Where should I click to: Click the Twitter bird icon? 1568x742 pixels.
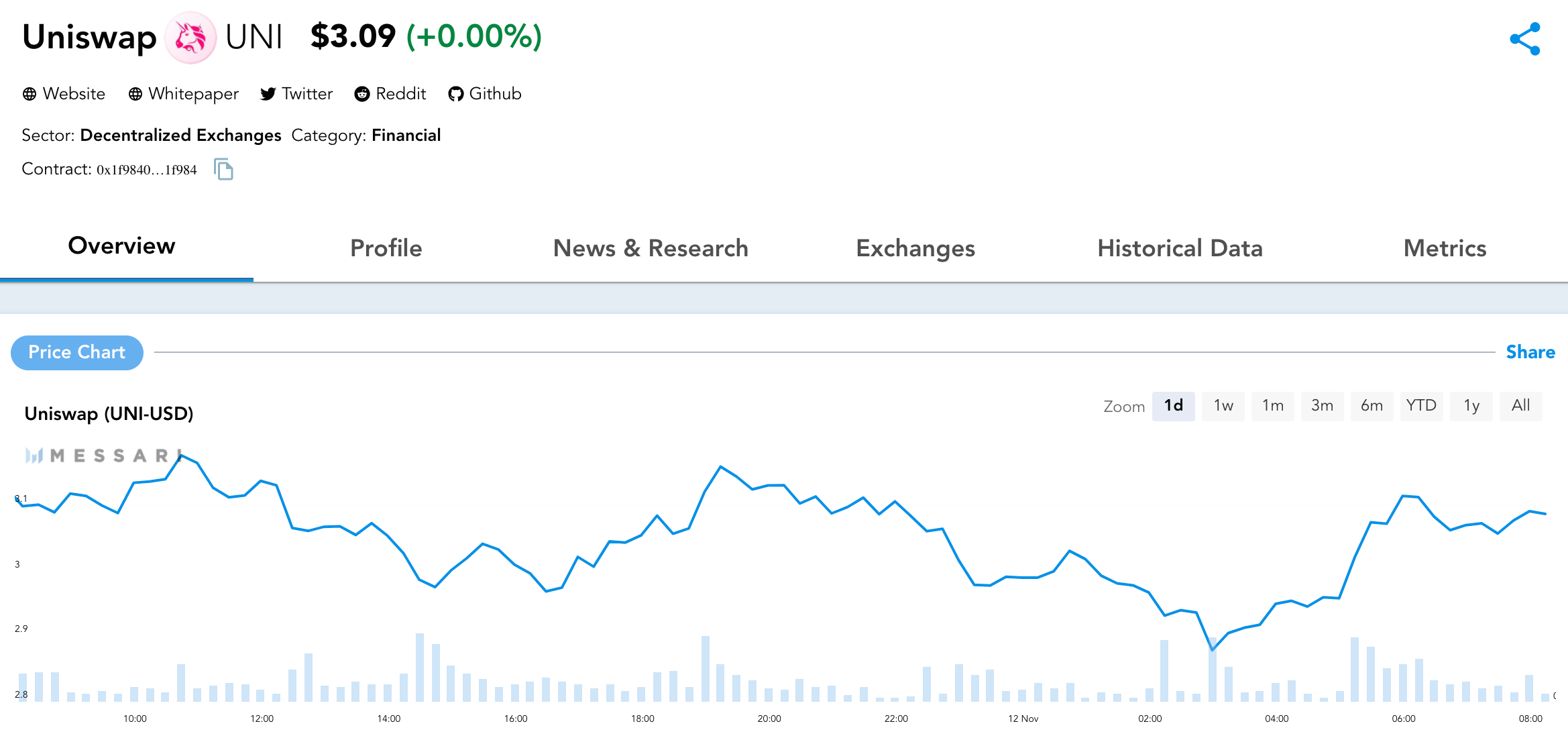(268, 94)
